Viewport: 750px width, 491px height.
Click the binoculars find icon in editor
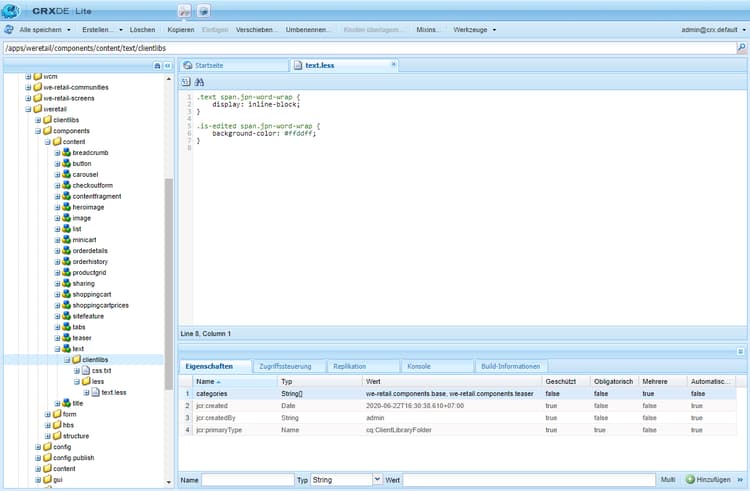199,82
